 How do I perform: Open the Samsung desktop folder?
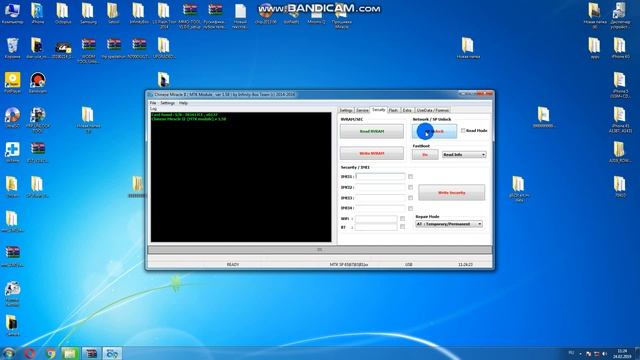88,12
